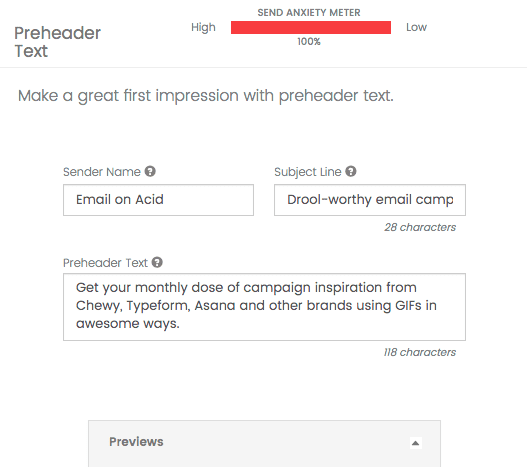The width and height of the screenshot is (527, 467).
Task: Click the 118 characters counter
Action: point(420,352)
